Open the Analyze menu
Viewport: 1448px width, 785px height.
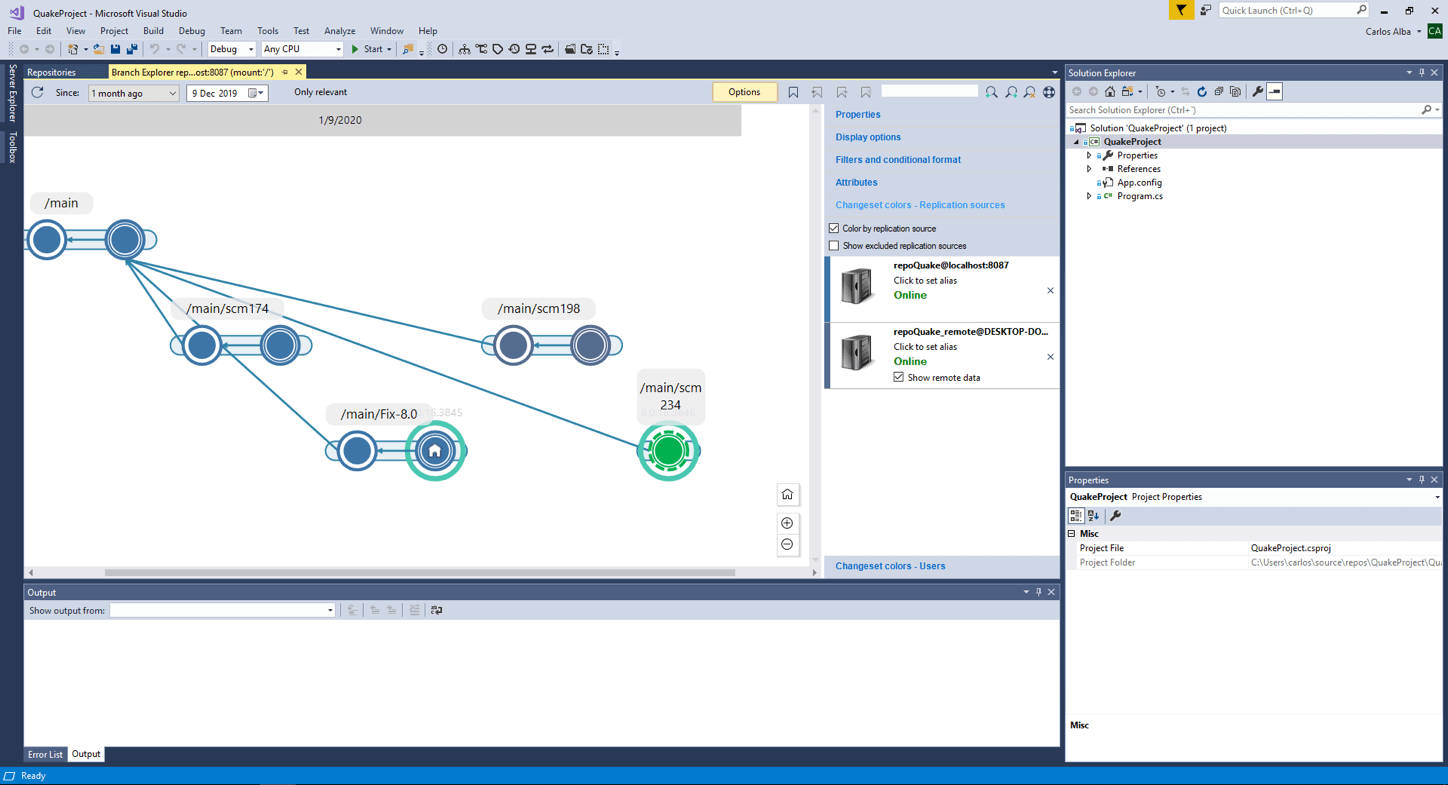pyautogui.click(x=339, y=31)
